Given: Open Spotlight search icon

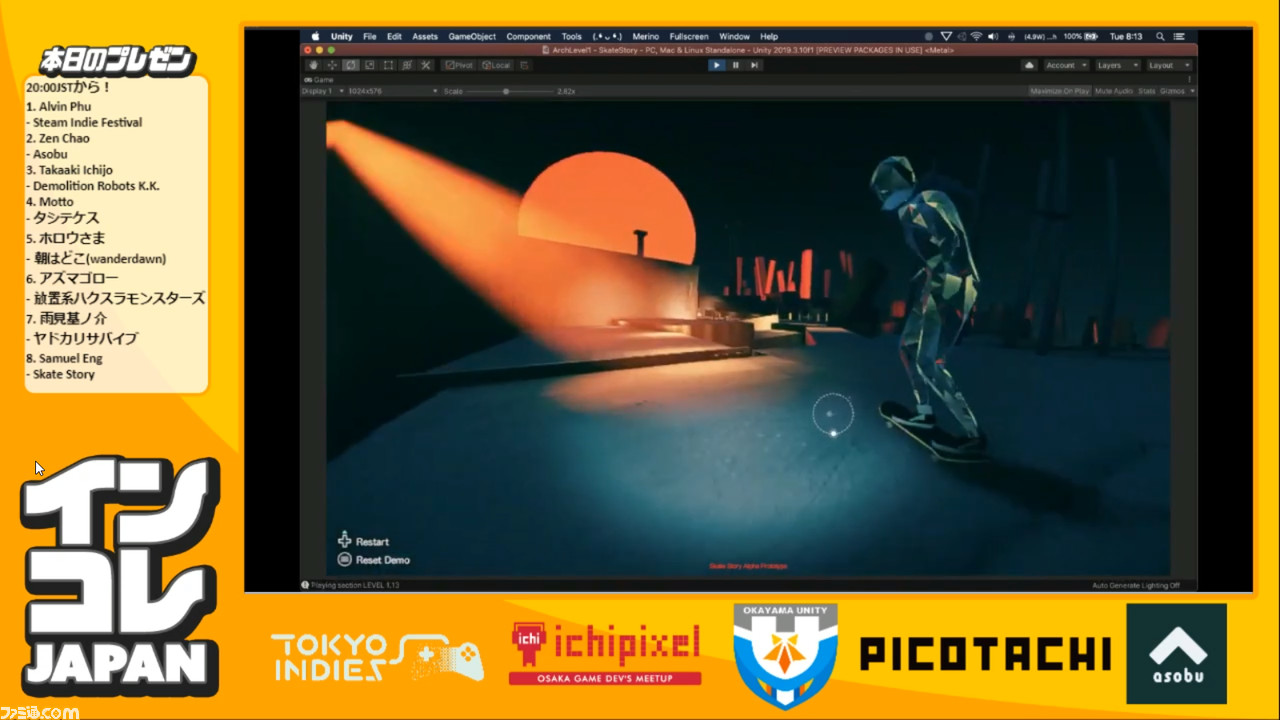Looking at the screenshot, I should 1160,36.
